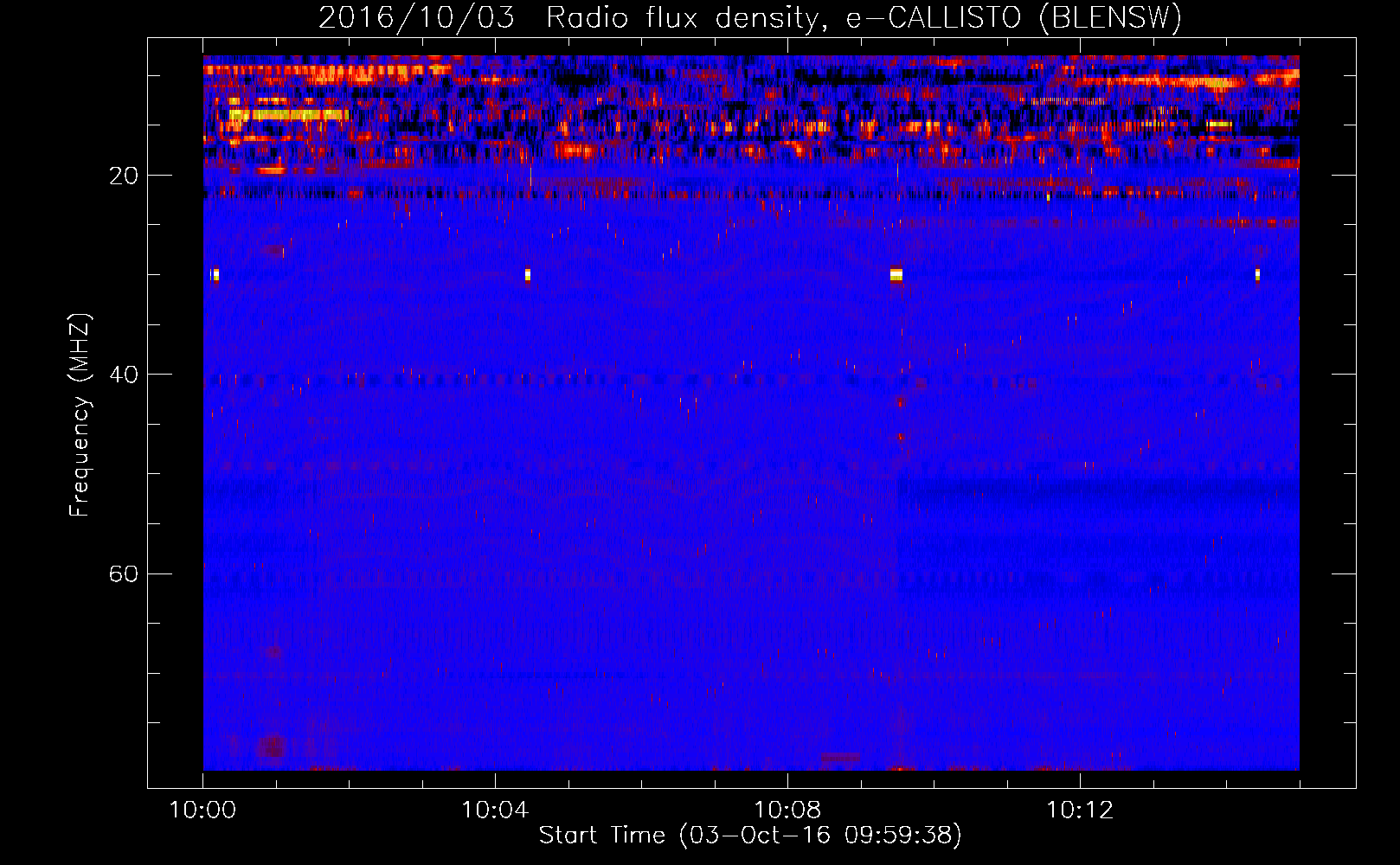Click the date "2016/10/03" in title
1400x865 pixels.
416,18
